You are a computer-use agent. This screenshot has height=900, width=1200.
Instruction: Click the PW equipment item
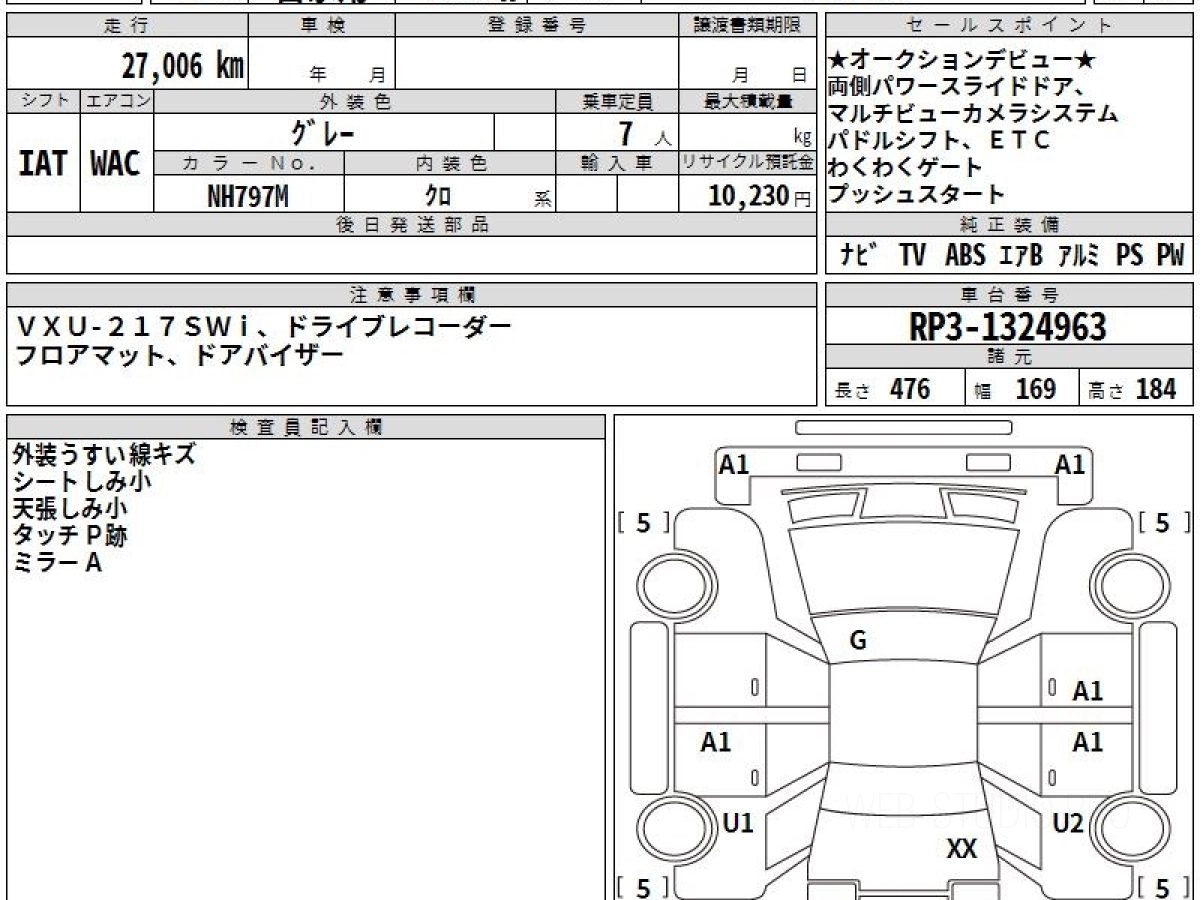point(1170,255)
